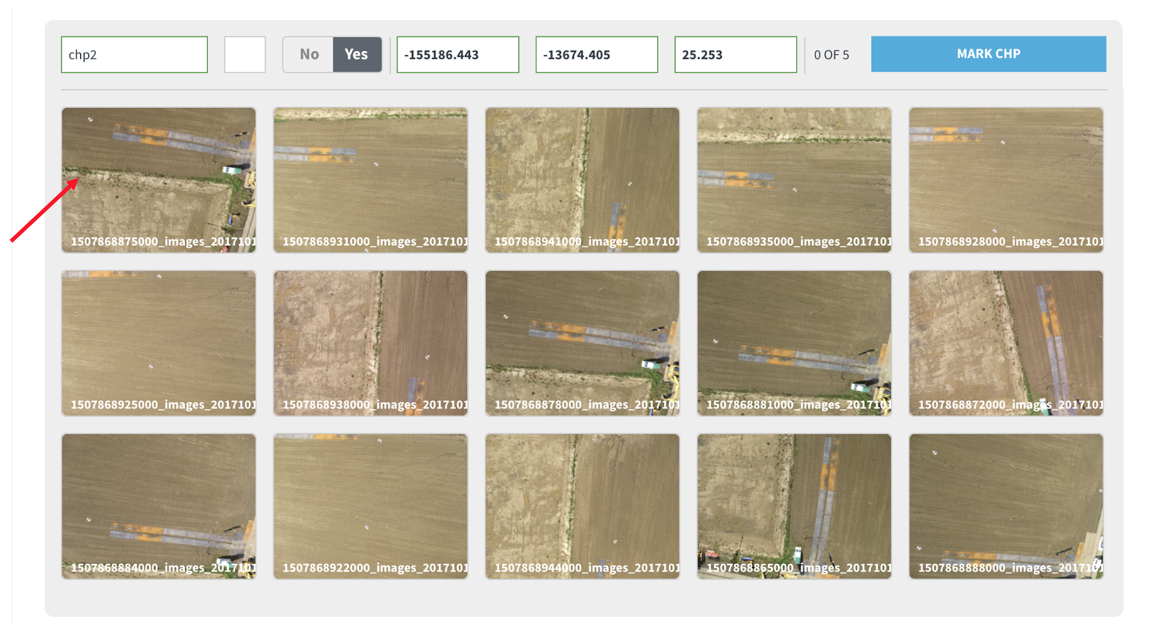
Task: Select the Yes toggle option
Action: pos(357,55)
